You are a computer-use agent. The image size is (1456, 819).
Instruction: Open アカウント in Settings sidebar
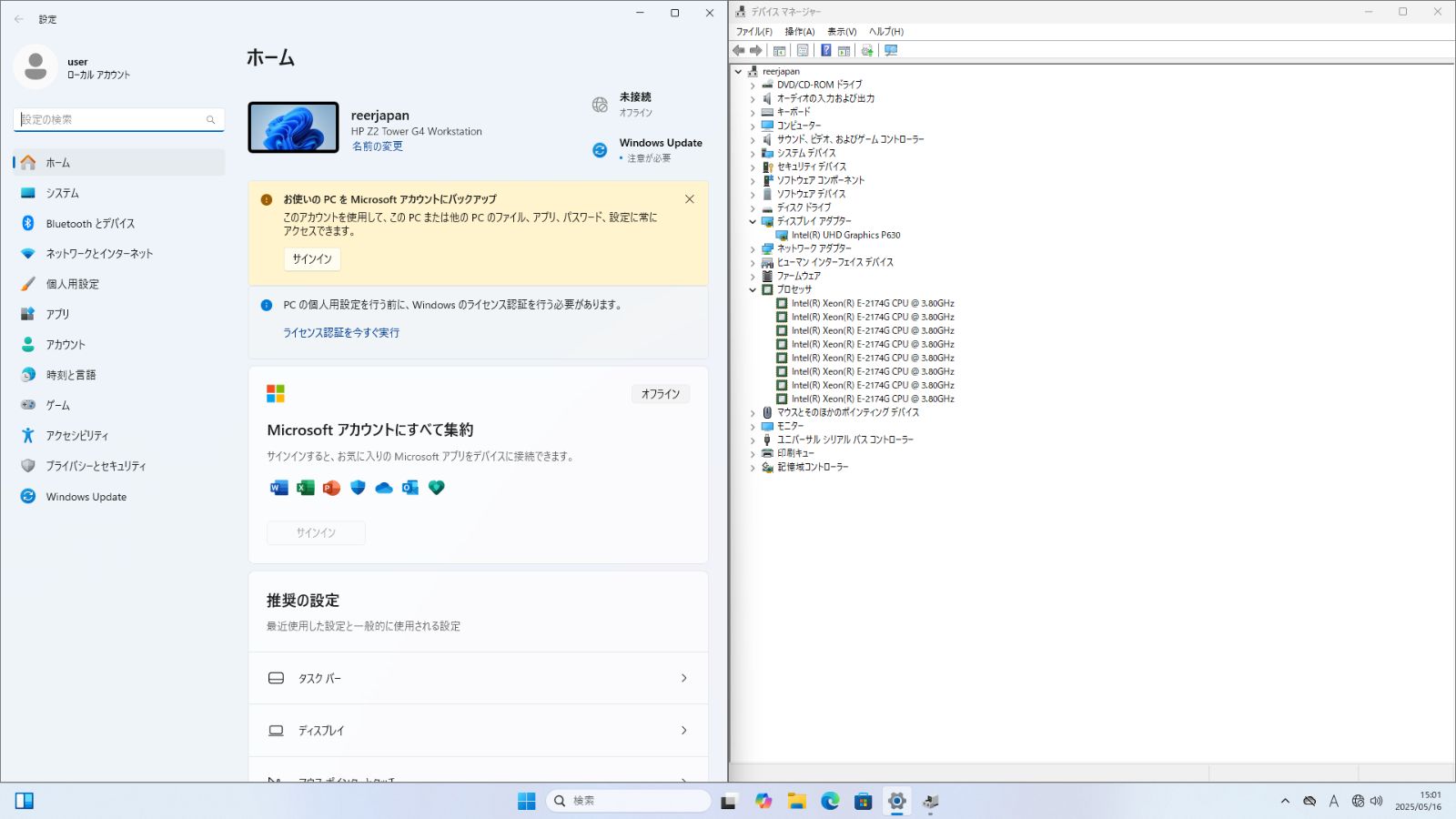[x=119, y=345]
